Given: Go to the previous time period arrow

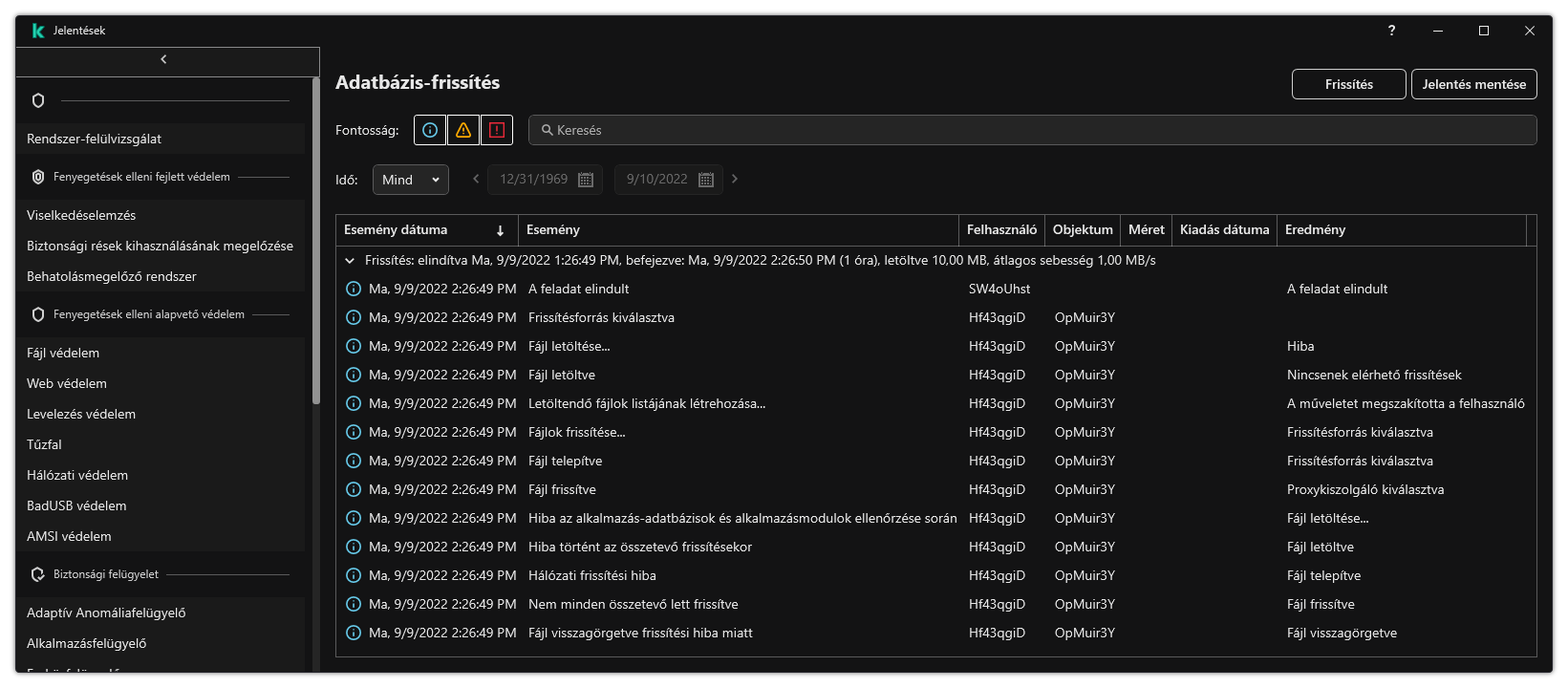Looking at the screenshot, I should 476,179.
